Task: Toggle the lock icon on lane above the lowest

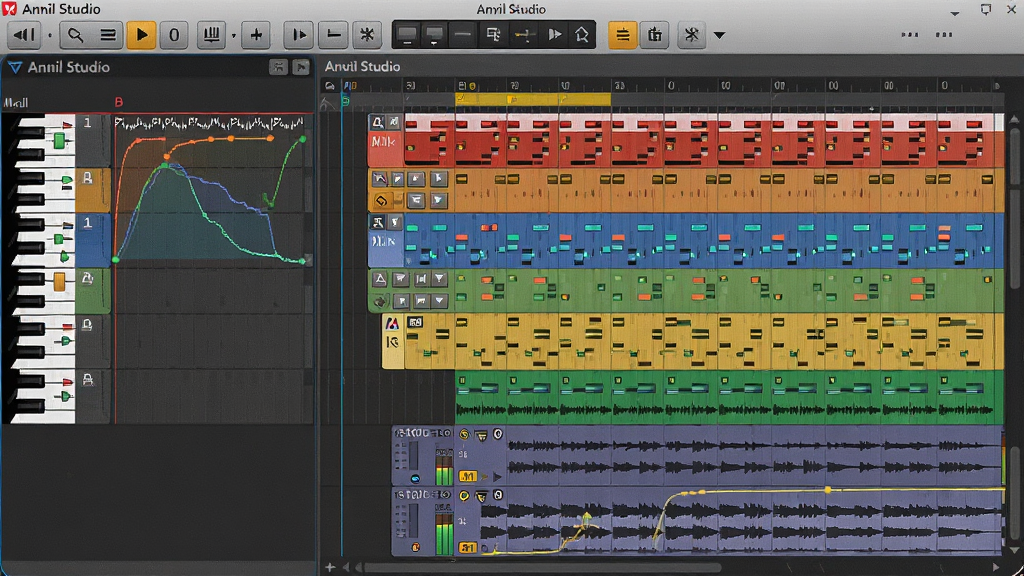Action: click(x=88, y=325)
